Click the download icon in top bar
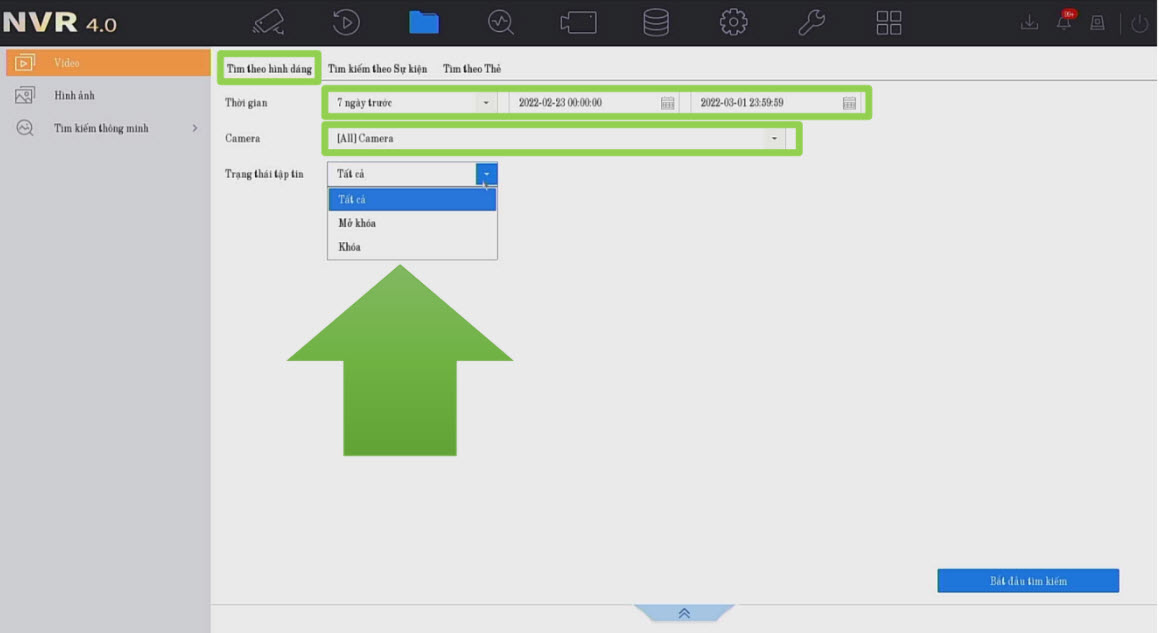This screenshot has width=1159, height=633. pos(1029,23)
